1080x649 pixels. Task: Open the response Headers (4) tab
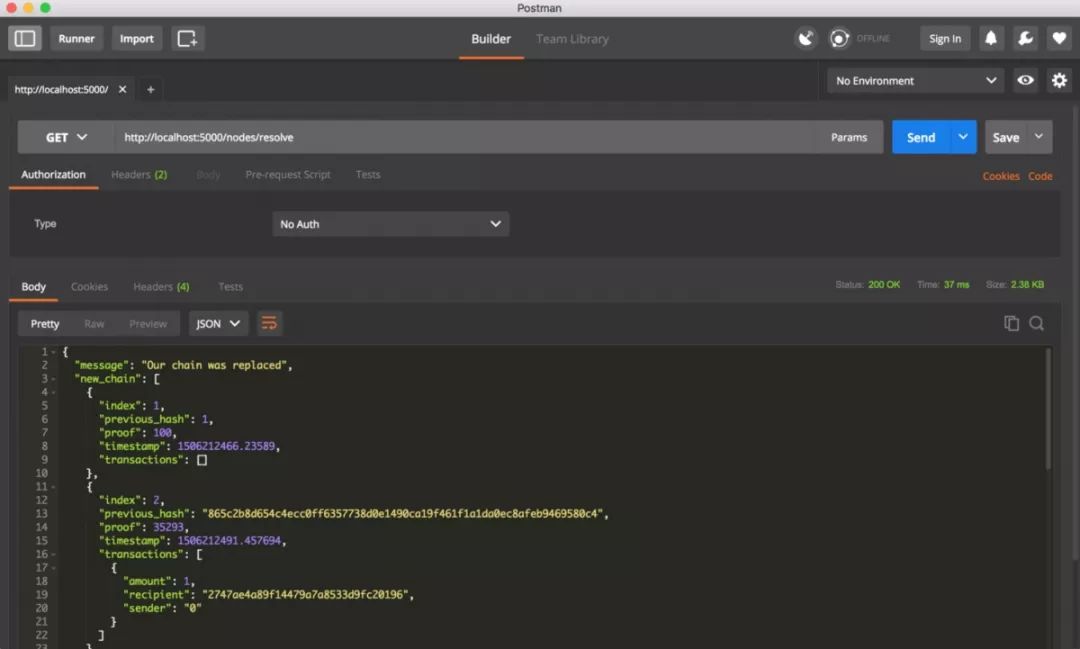point(161,287)
